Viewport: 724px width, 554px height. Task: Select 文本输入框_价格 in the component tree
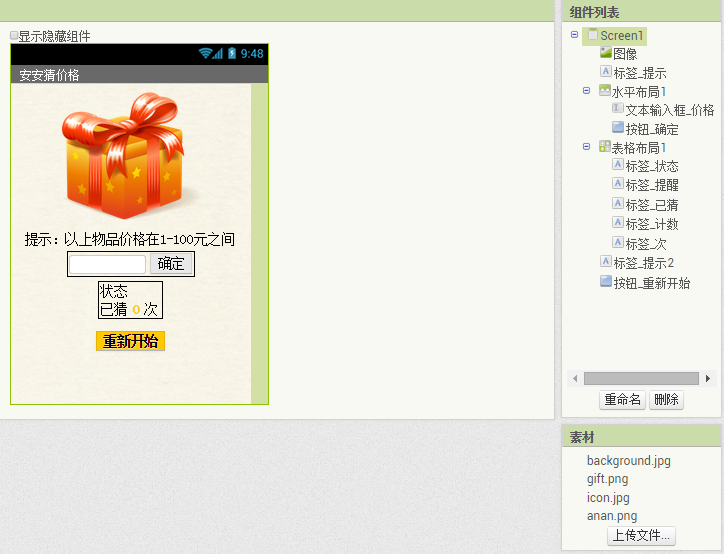tap(670, 110)
